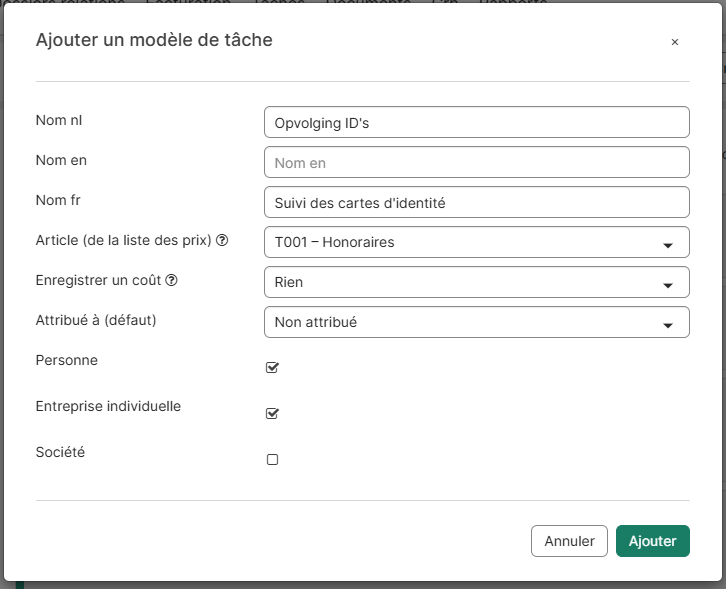The width and height of the screenshot is (726, 589).
Task: Enable the Société checkbox
Action: [272, 460]
